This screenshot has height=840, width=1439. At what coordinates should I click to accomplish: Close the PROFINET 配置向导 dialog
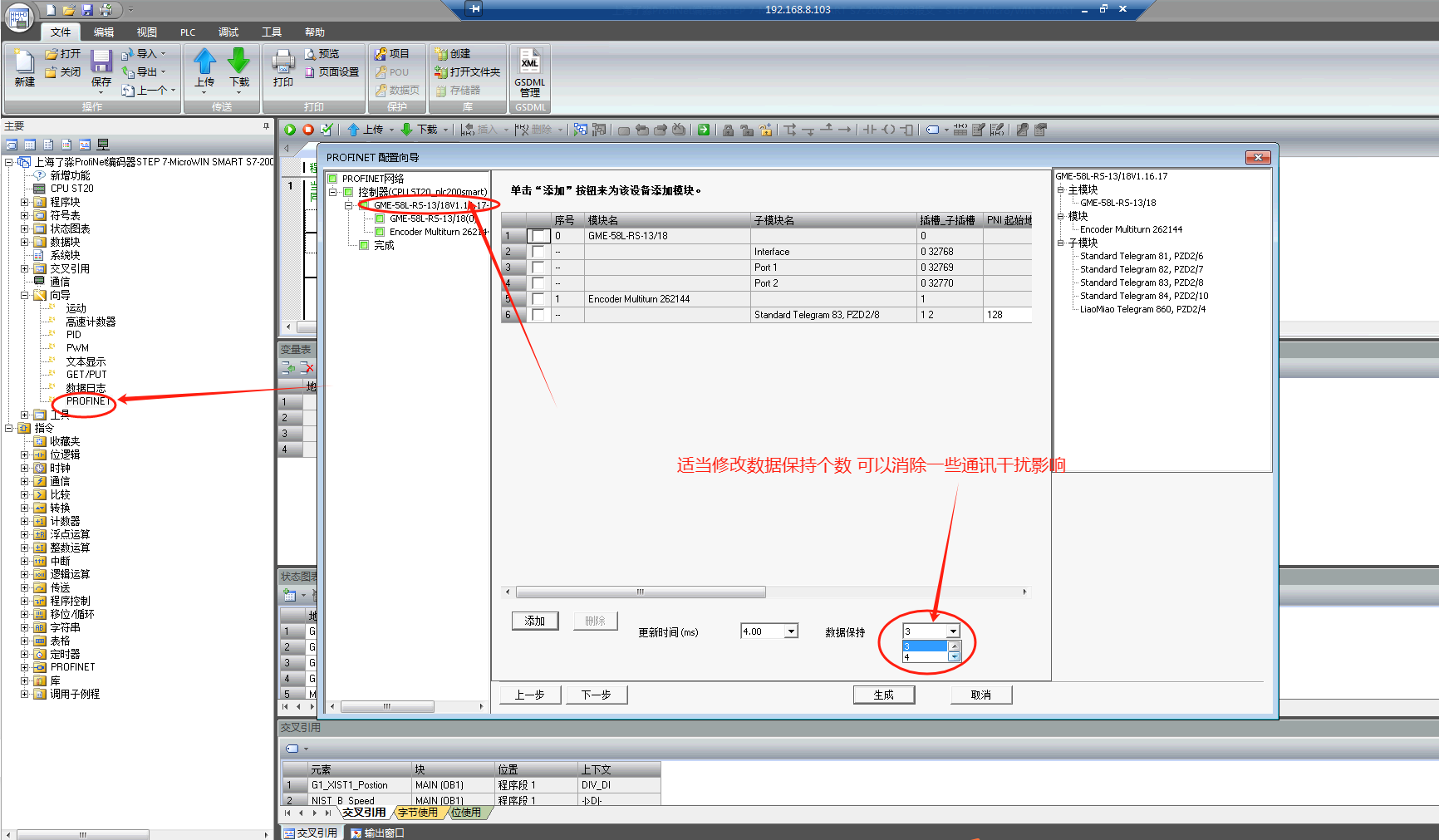[1258, 157]
